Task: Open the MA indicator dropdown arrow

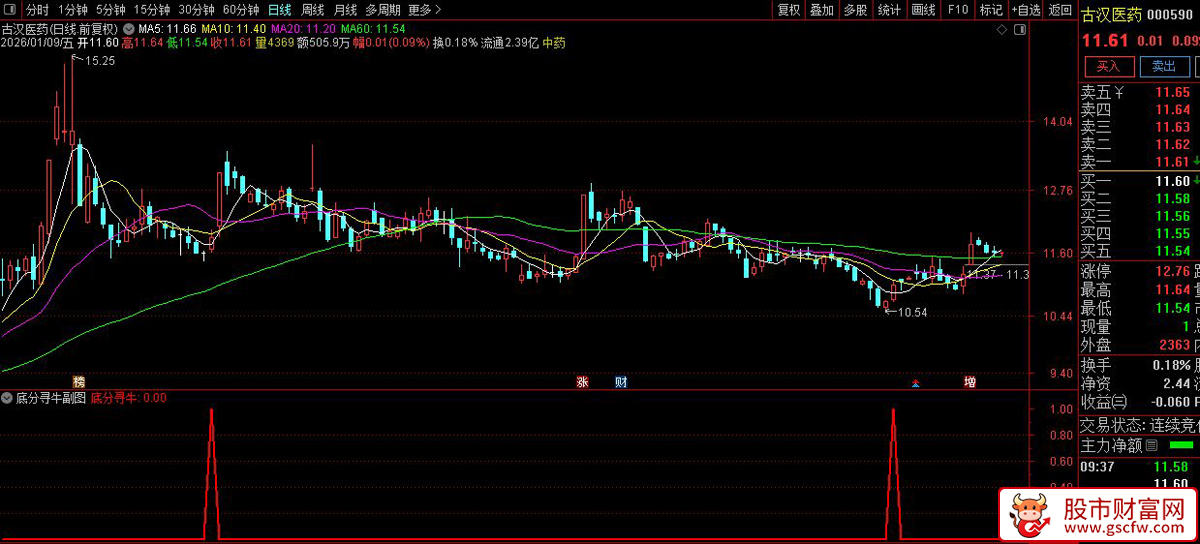Action: pyautogui.click(x=126, y=28)
